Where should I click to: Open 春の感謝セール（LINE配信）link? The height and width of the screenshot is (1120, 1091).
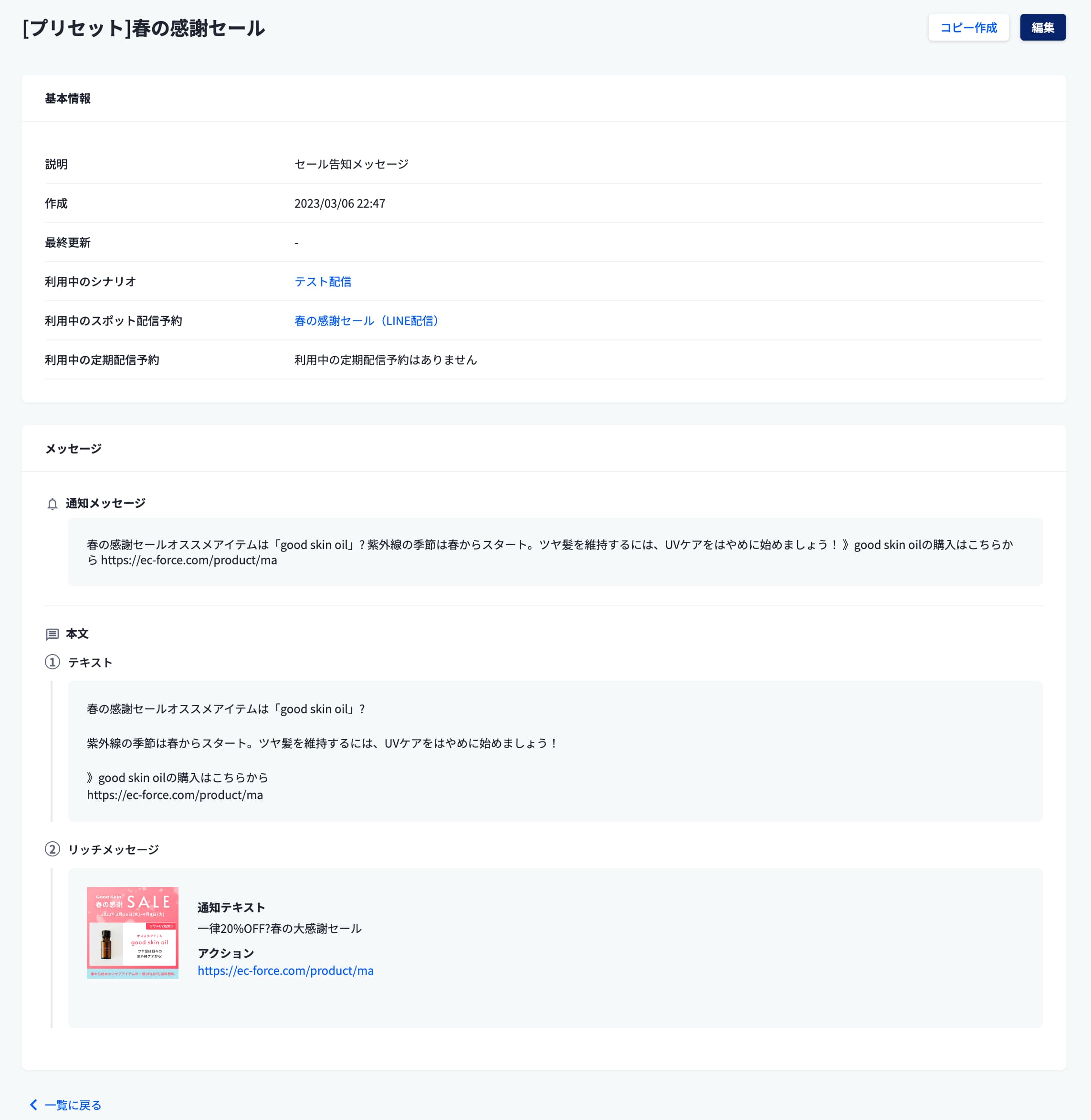click(367, 320)
